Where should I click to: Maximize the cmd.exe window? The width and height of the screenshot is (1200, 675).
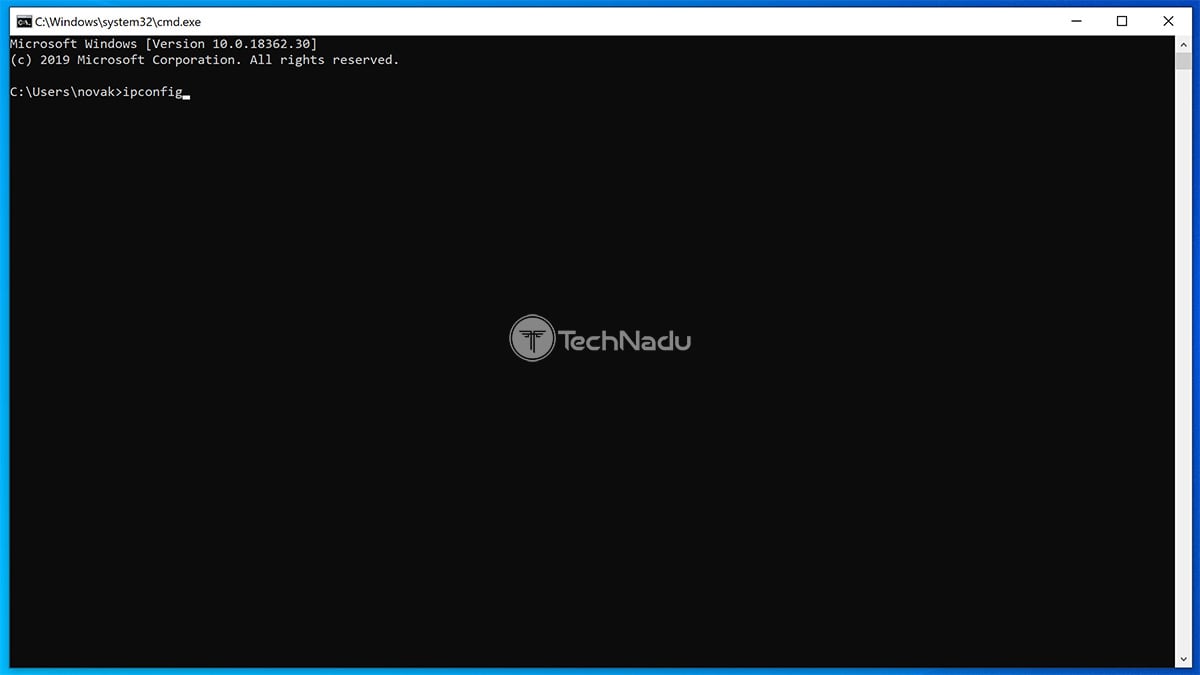(1122, 21)
